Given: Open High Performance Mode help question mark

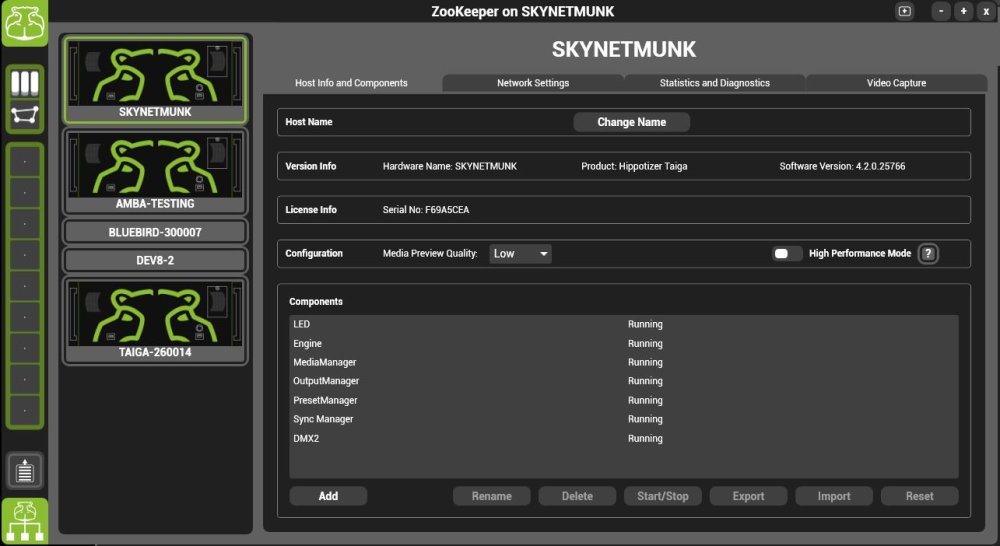Looking at the screenshot, I should coord(928,253).
